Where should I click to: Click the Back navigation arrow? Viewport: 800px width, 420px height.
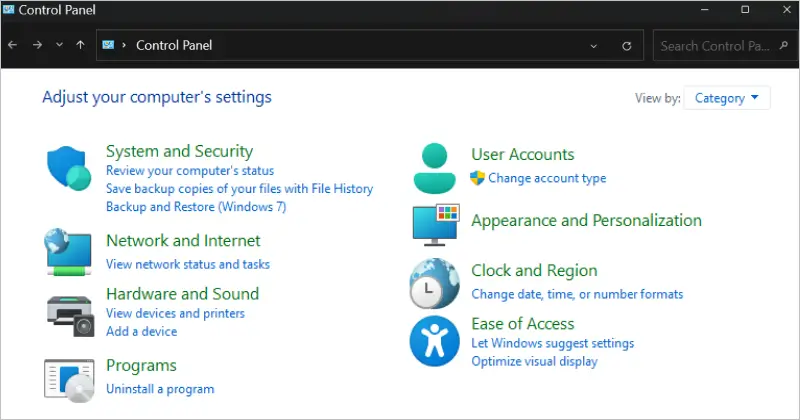click(x=12, y=45)
